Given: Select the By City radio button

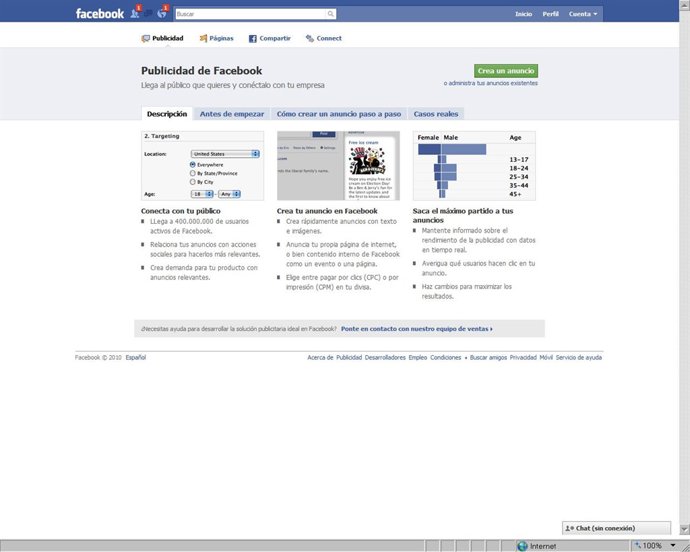Looking at the screenshot, I should (192, 181).
